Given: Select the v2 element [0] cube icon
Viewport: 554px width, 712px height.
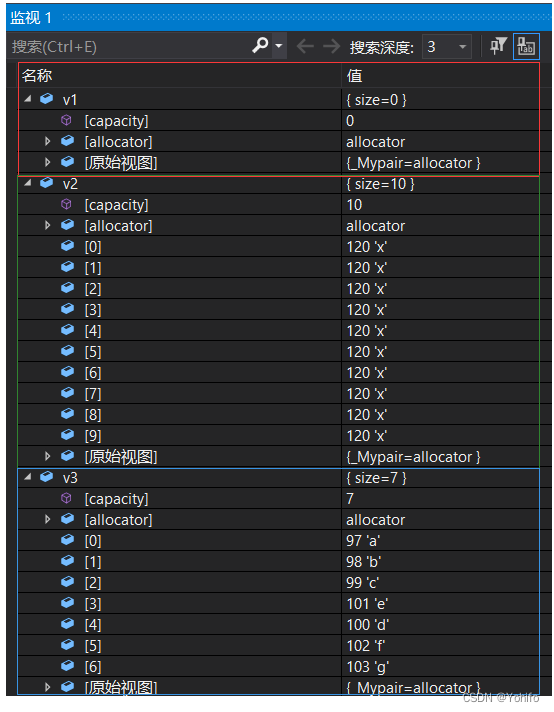Looking at the screenshot, I should (67, 246).
